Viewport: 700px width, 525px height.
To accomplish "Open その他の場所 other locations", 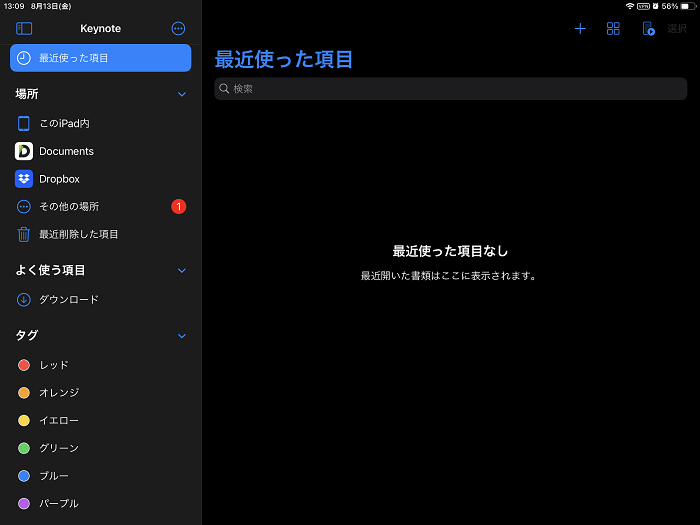I will [100, 207].
